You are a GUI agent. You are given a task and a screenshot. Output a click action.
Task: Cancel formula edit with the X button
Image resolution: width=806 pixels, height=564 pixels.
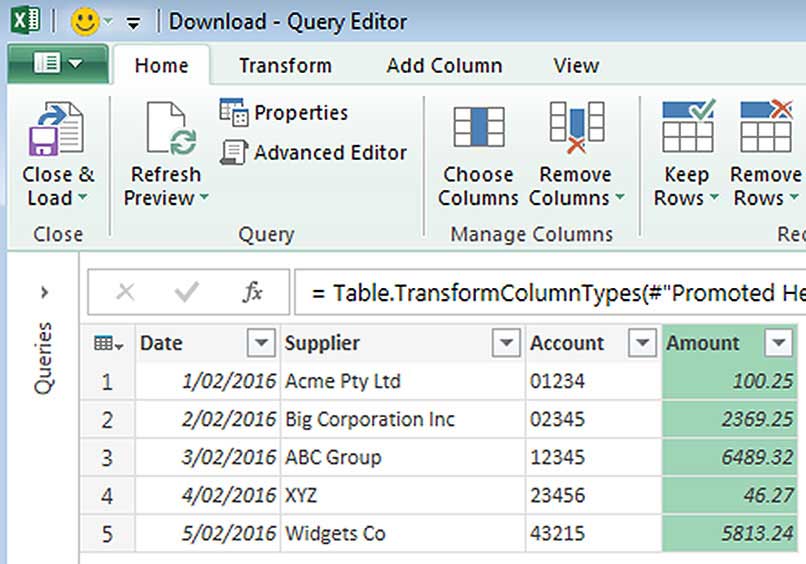[126, 292]
